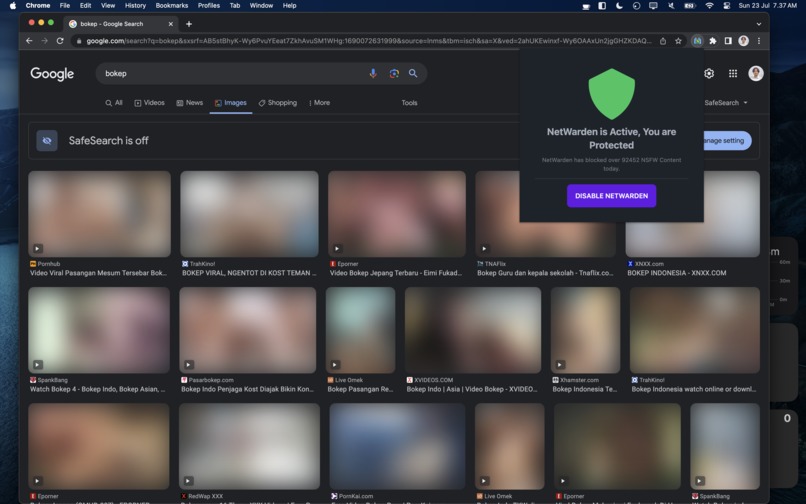Click the green NetWarden shield
The height and width of the screenshot is (504, 806).
tap(611, 94)
